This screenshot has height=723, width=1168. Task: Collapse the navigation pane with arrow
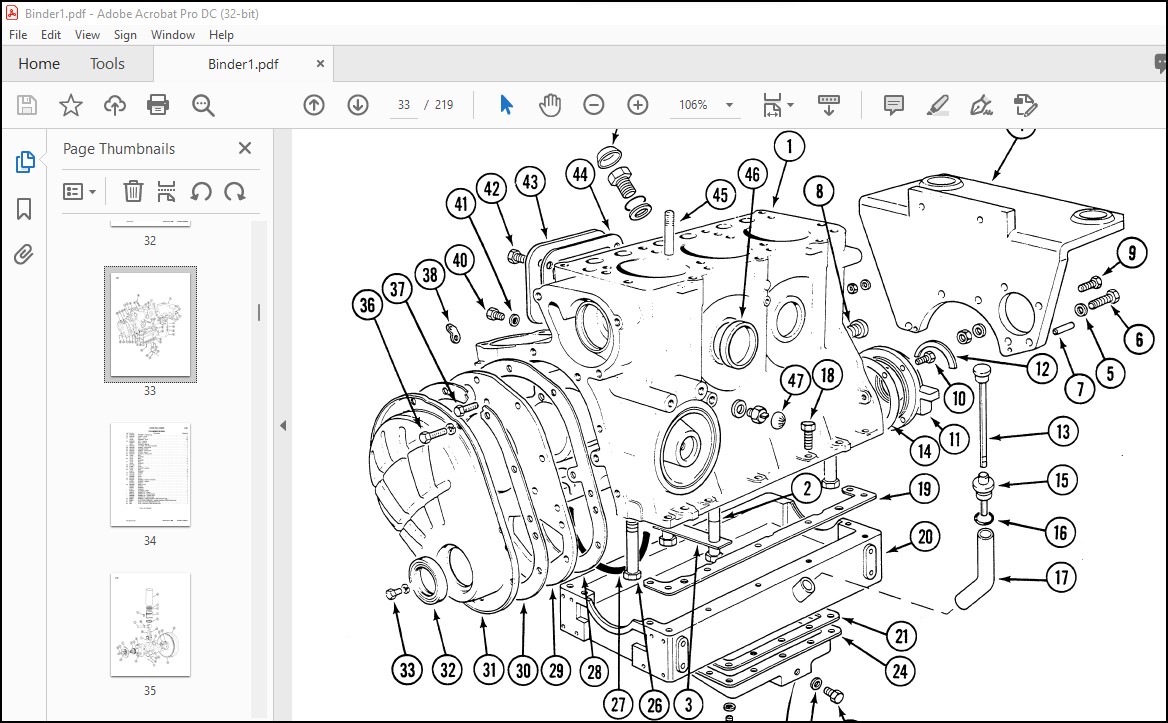click(x=283, y=425)
